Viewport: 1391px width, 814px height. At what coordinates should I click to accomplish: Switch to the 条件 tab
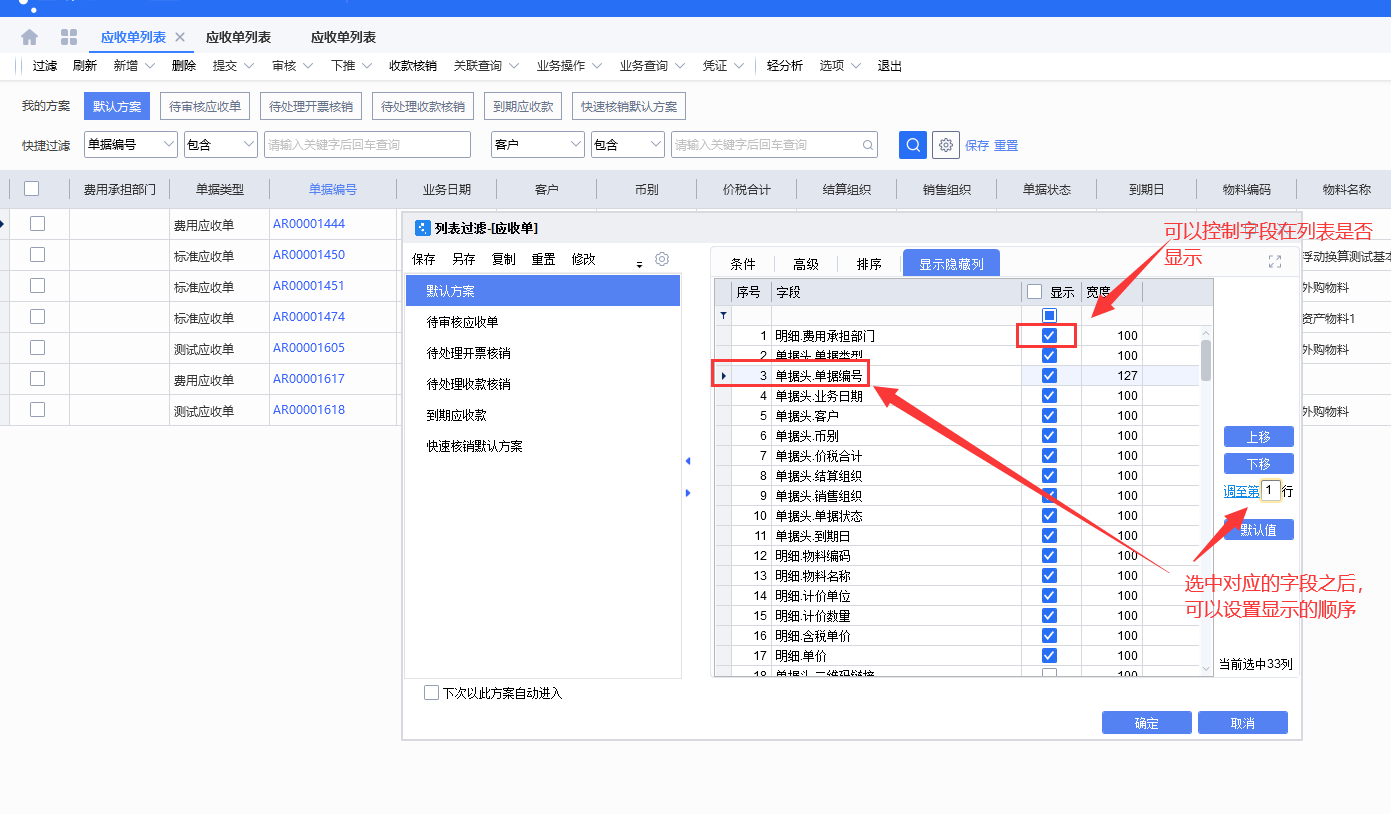point(743,264)
